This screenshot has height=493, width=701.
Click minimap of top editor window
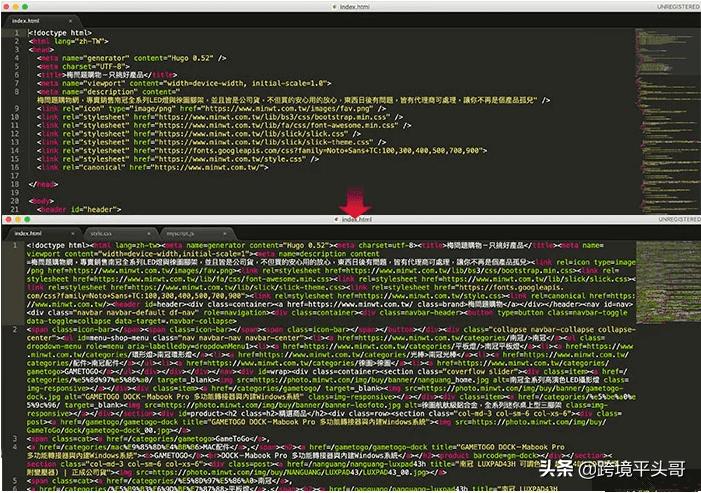(667, 121)
